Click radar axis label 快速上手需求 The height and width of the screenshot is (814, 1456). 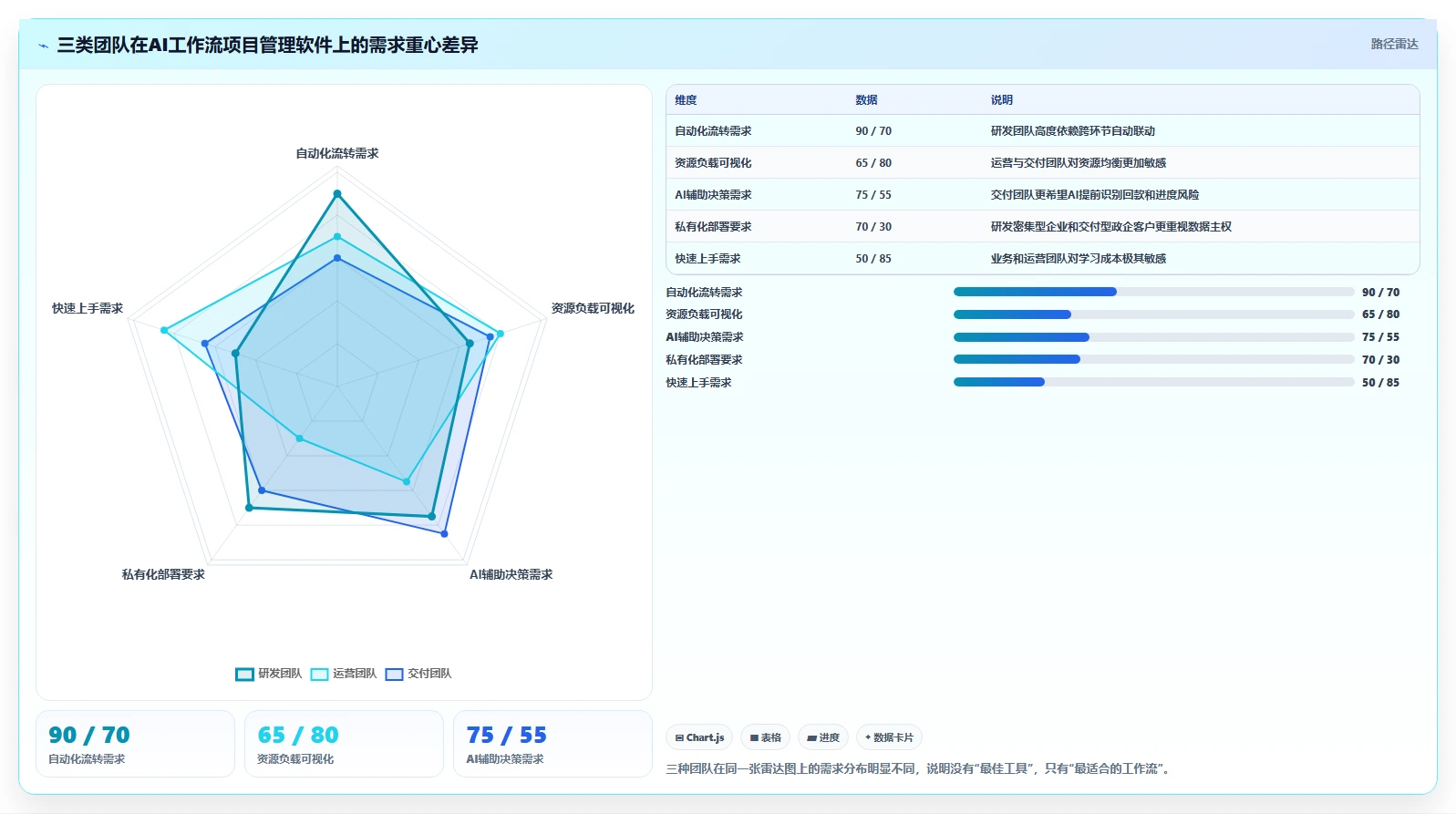click(x=88, y=308)
